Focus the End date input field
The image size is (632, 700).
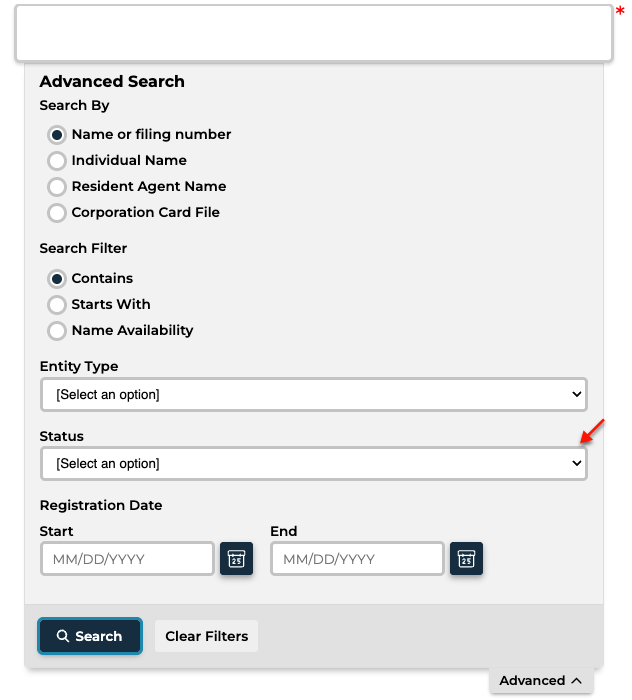click(357, 558)
